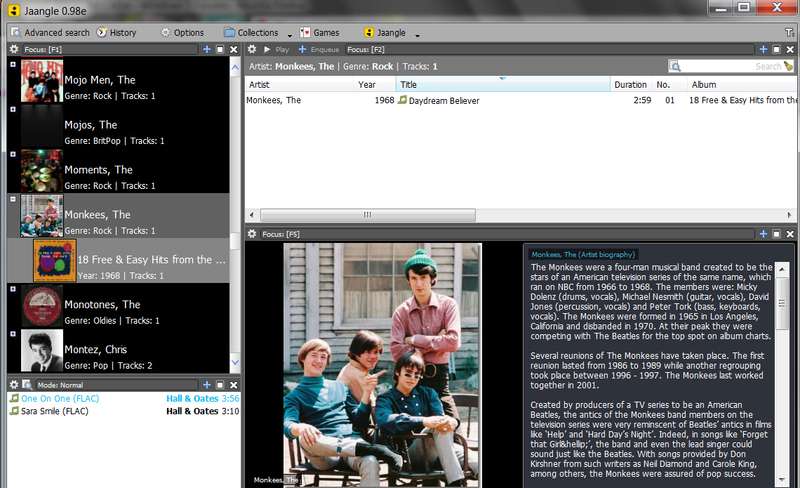Click the playlist mode icon beside Mode: Normal

pos(27,384)
